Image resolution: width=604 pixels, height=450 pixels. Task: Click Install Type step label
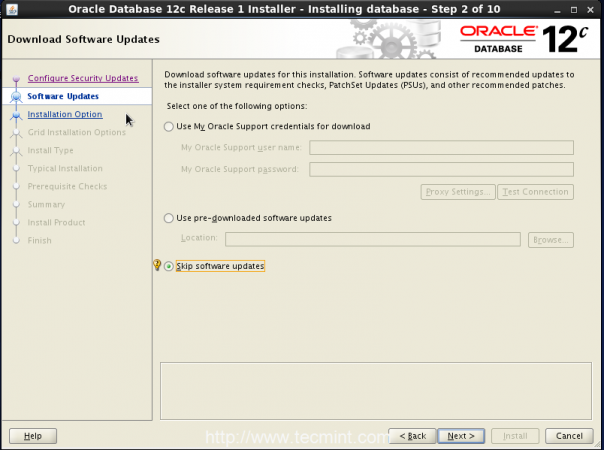pos(50,151)
